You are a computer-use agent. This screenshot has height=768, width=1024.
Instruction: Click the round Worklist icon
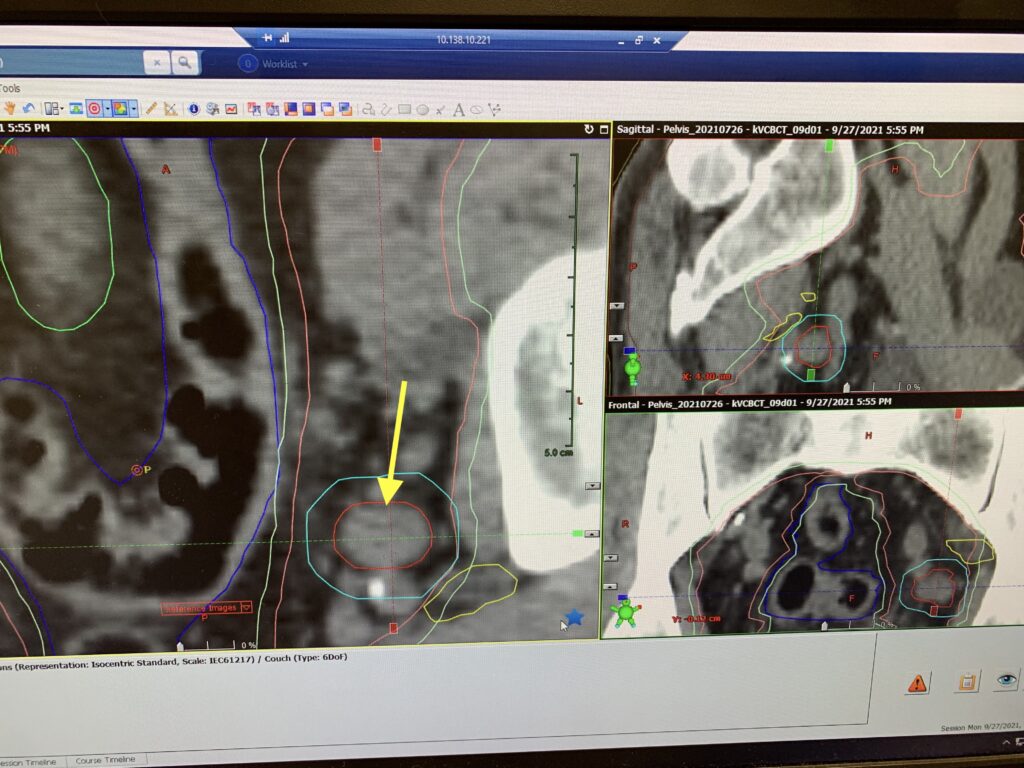248,63
